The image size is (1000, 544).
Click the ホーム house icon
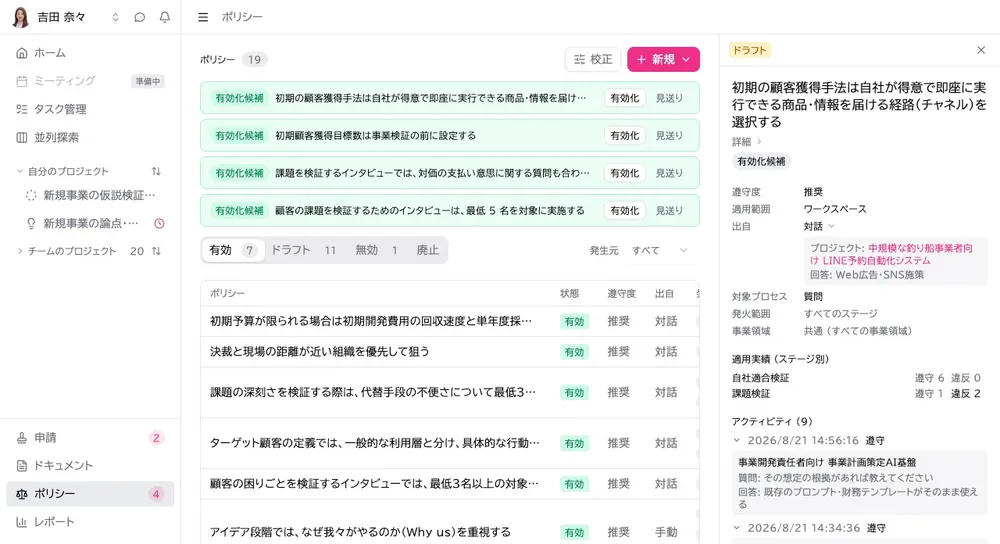(22, 53)
